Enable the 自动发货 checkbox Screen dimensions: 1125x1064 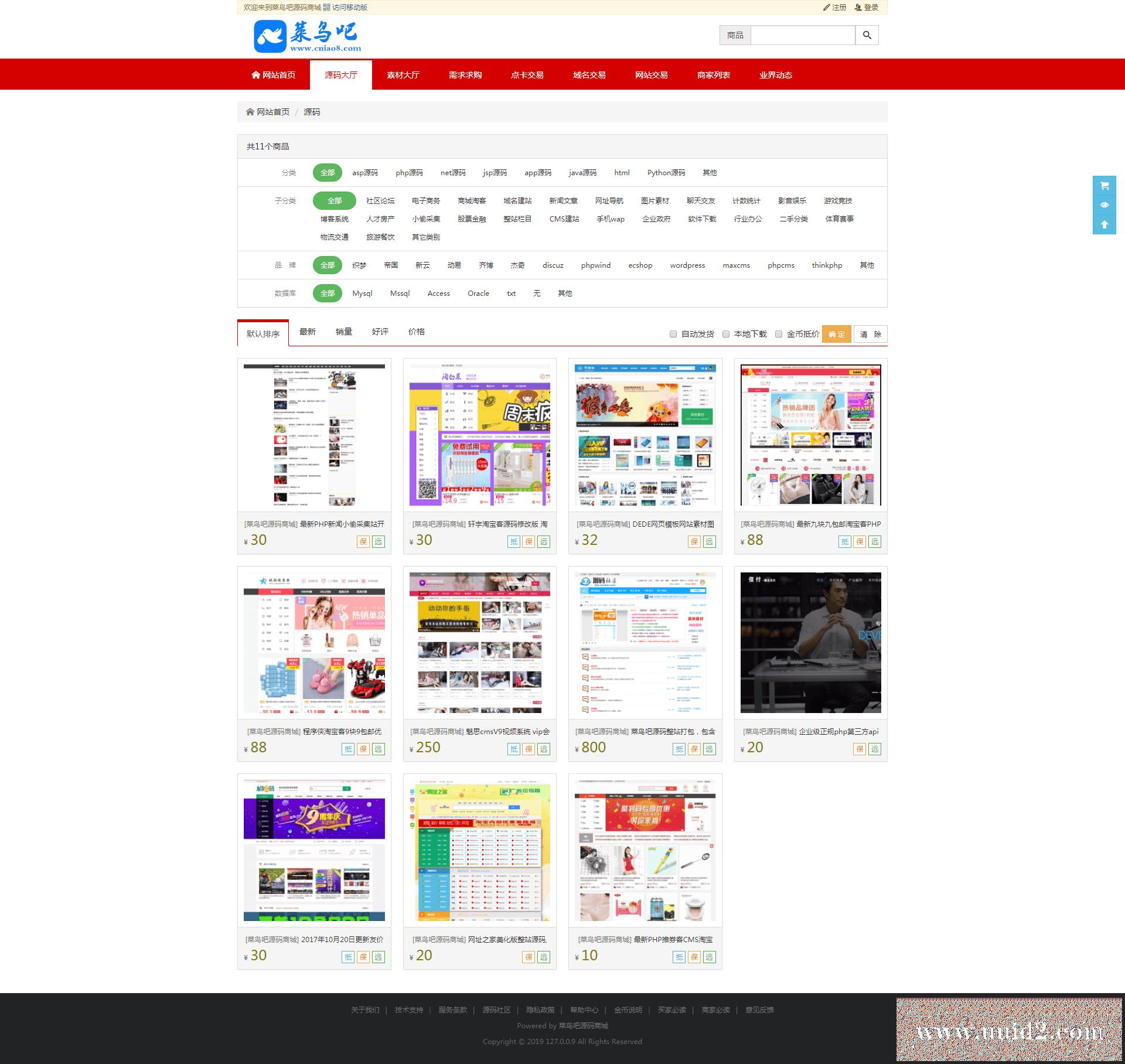coord(673,334)
